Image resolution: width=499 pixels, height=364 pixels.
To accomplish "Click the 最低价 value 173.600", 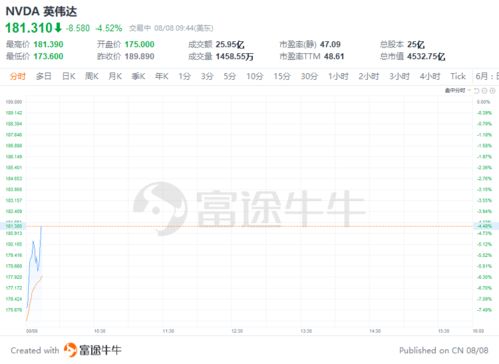I will 48,56.
